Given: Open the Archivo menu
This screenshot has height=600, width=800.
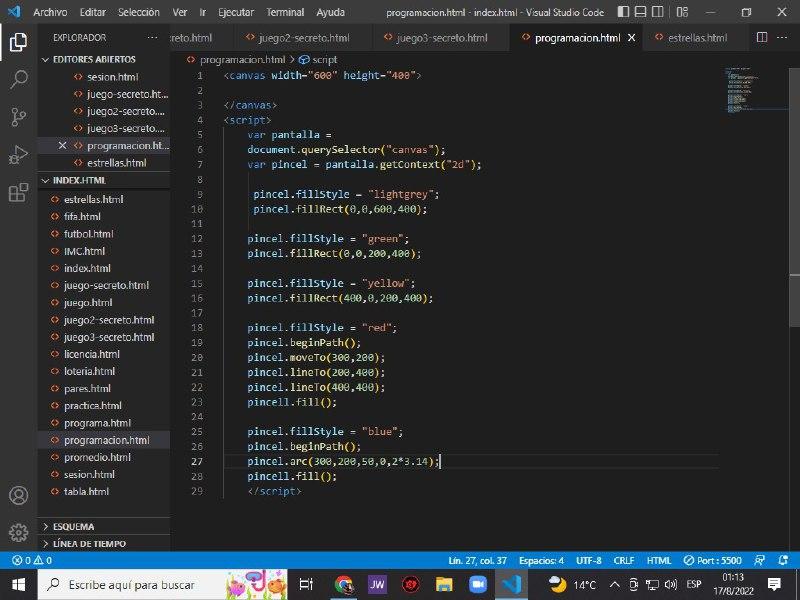Looking at the screenshot, I should (x=50, y=12).
